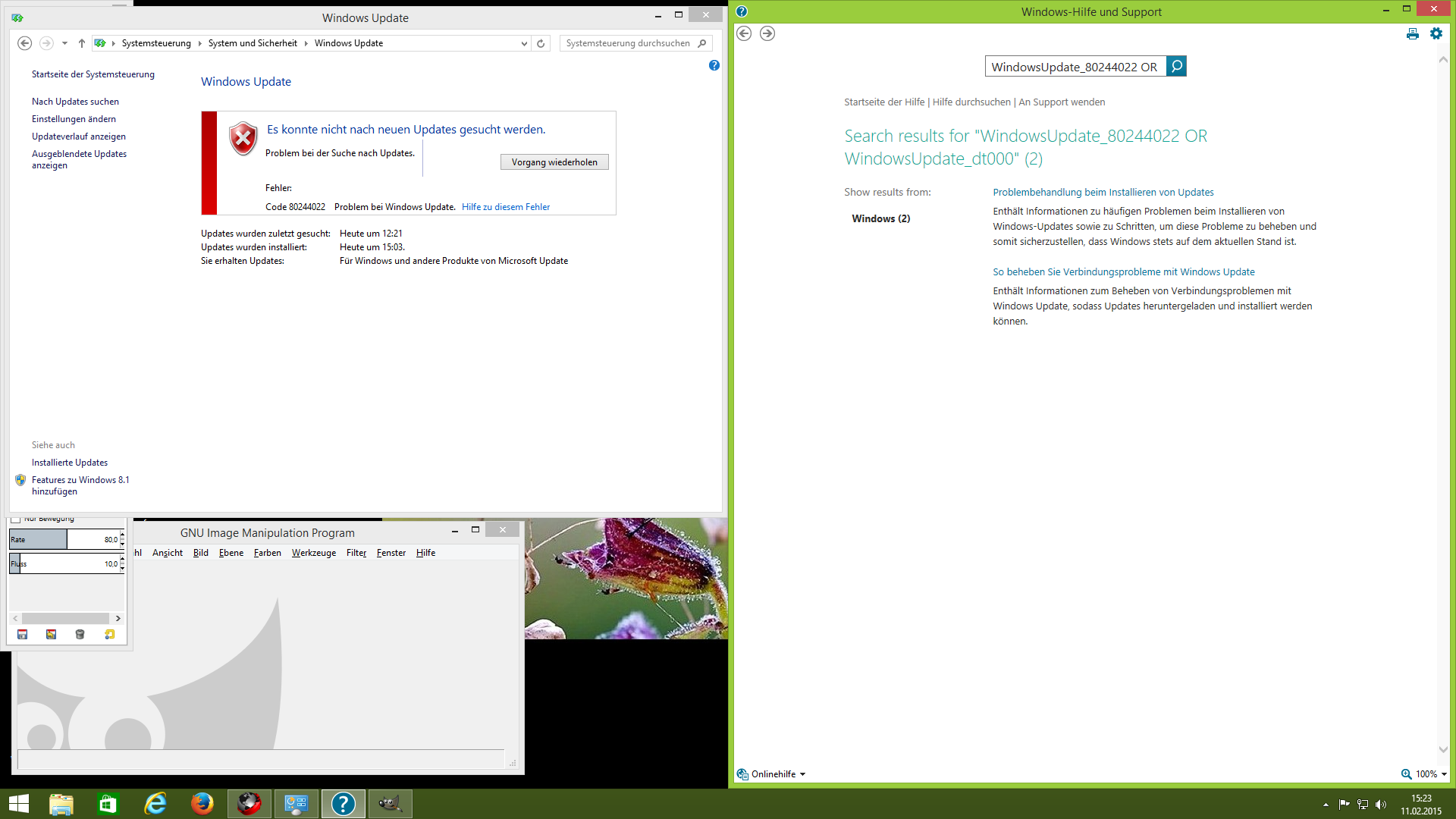Expand the address bar history dropdown
Screen dimensions: 1456x819
[x=524, y=43]
